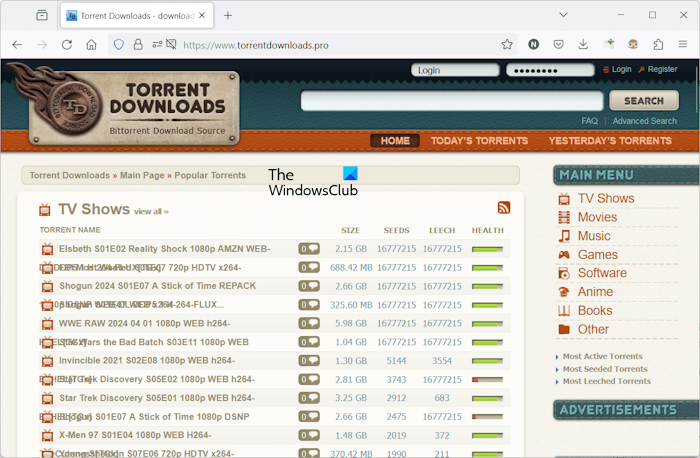The width and height of the screenshot is (700, 458).
Task: Open YESTERDAY'S TORRENTS tab
Action: (x=610, y=141)
